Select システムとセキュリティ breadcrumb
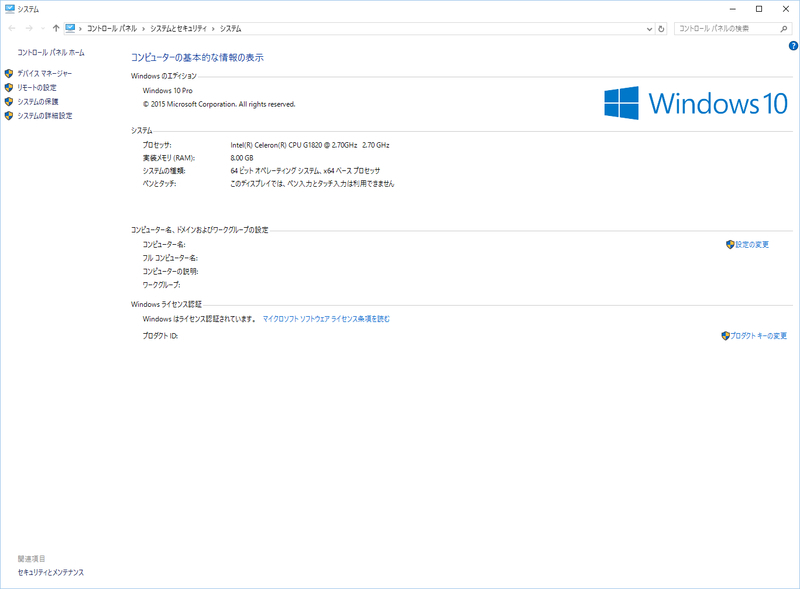The height and width of the screenshot is (589, 800). 178,29
